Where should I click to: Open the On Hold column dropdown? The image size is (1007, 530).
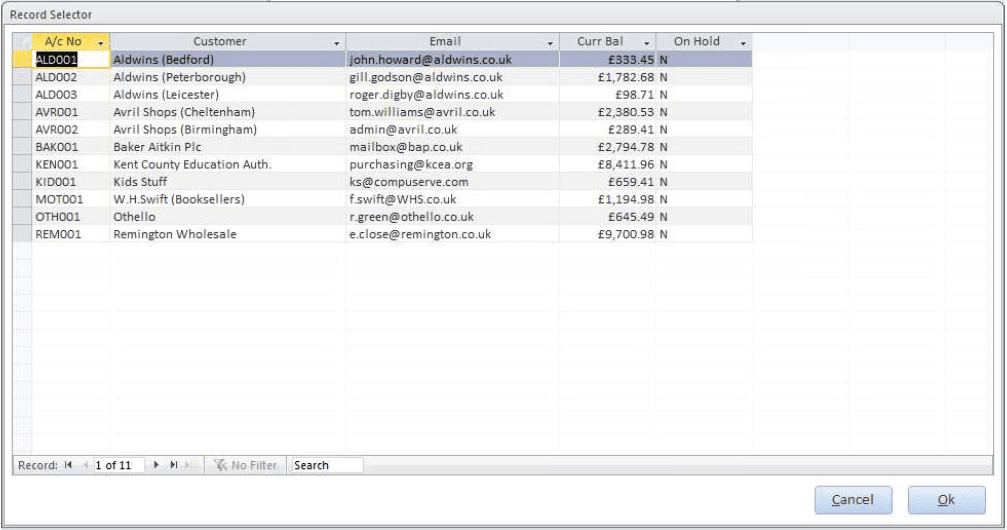click(x=742, y=43)
